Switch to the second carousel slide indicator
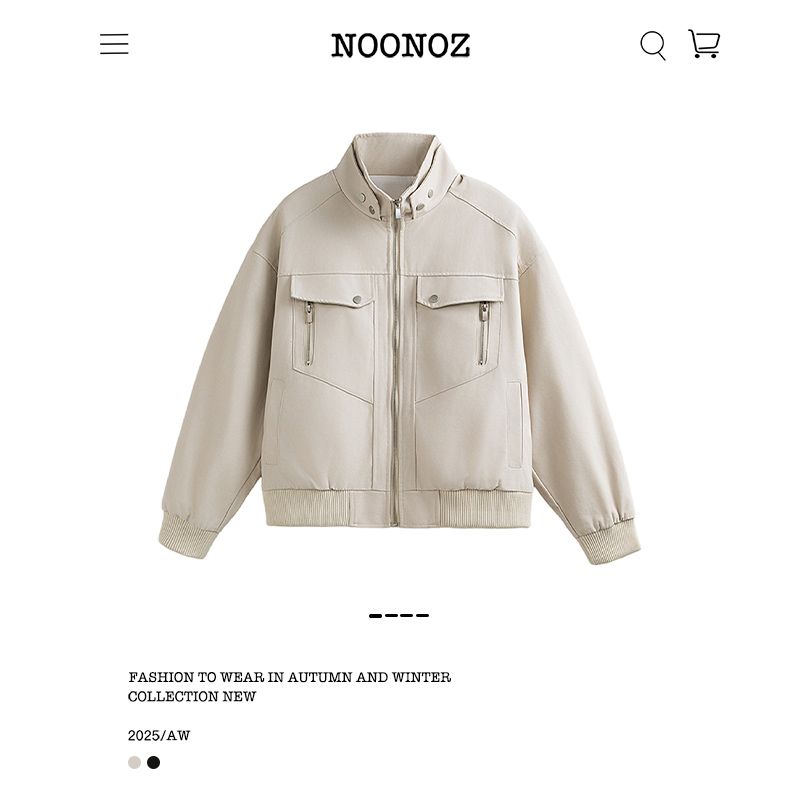 coord(391,616)
